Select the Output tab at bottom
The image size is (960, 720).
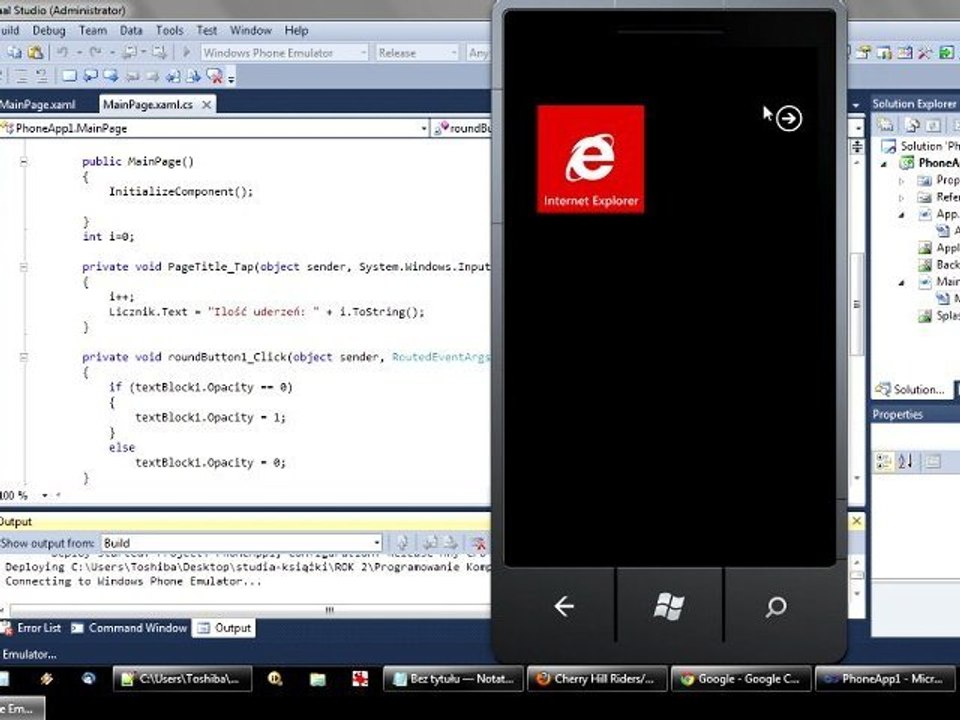click(x=224, y=628)
